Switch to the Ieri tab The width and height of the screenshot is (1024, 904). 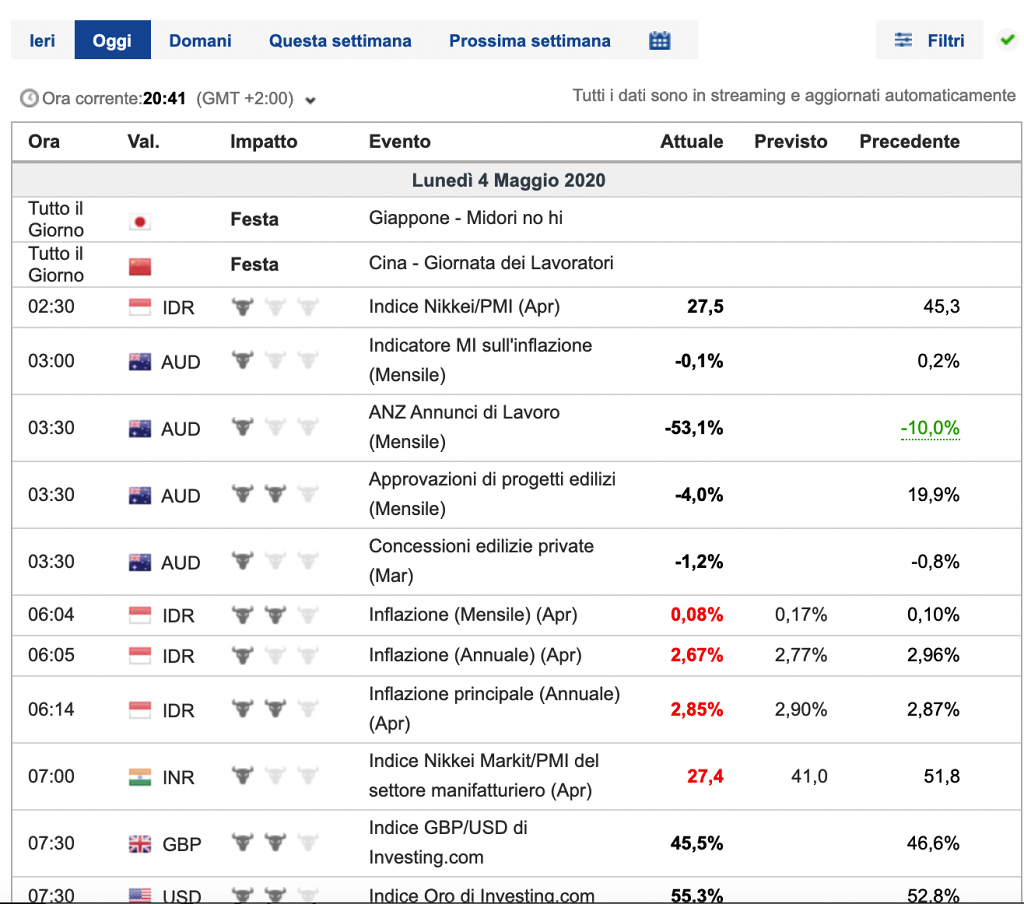(x=42, y=41)
